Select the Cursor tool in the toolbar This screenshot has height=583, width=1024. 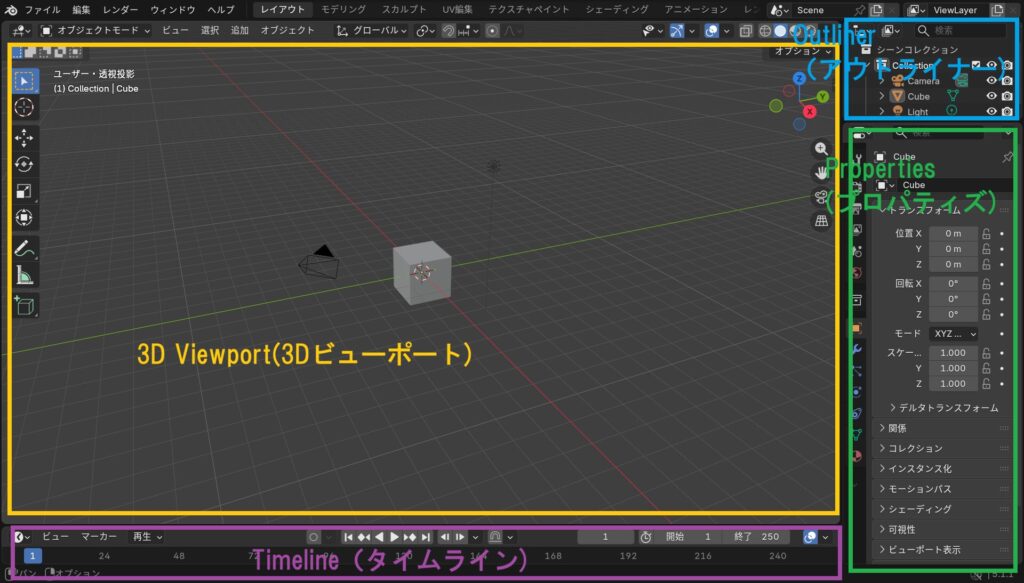tap(25, 107)
